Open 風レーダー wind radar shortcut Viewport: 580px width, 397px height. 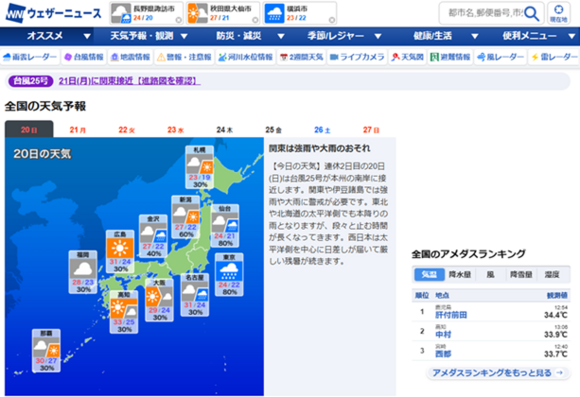point(500,57)
